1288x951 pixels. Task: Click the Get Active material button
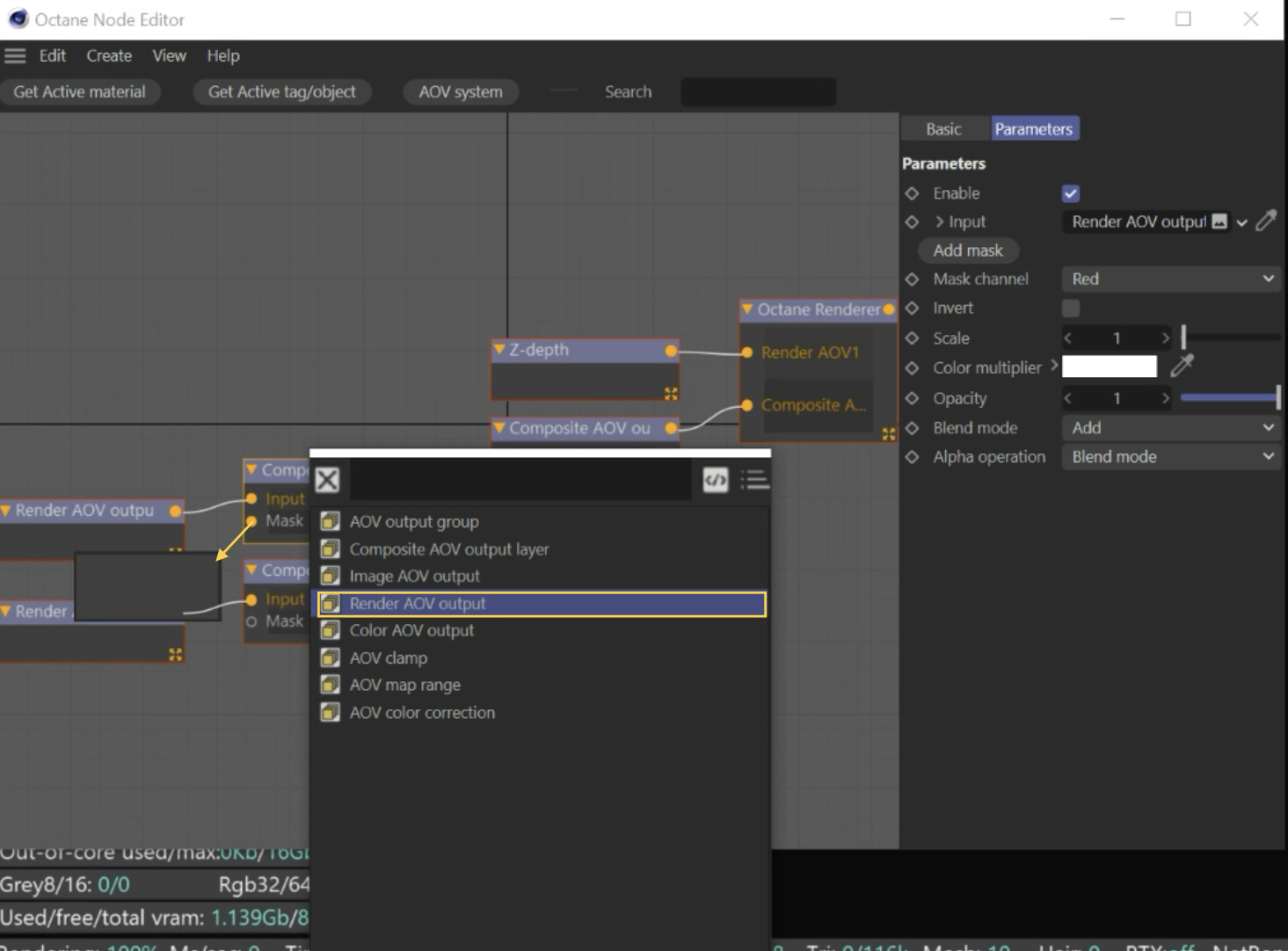pyautogui.click(x=80, y=91)
